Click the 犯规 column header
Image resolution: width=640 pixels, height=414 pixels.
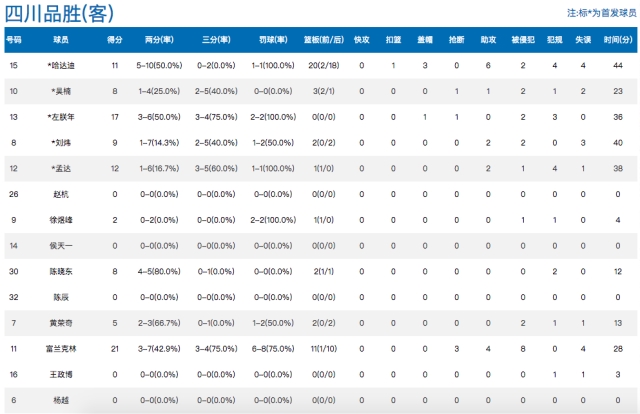coord(555,40)
